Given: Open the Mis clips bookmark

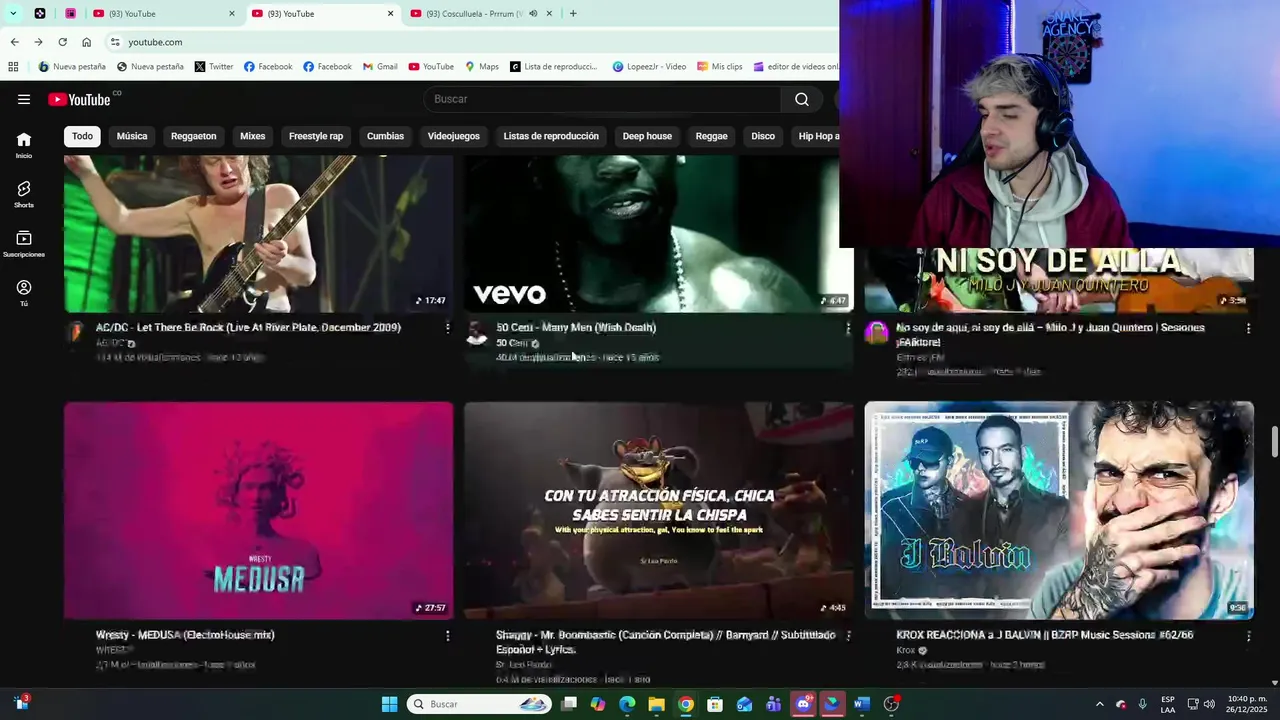Looking at the screenshot, I should 720,67.
